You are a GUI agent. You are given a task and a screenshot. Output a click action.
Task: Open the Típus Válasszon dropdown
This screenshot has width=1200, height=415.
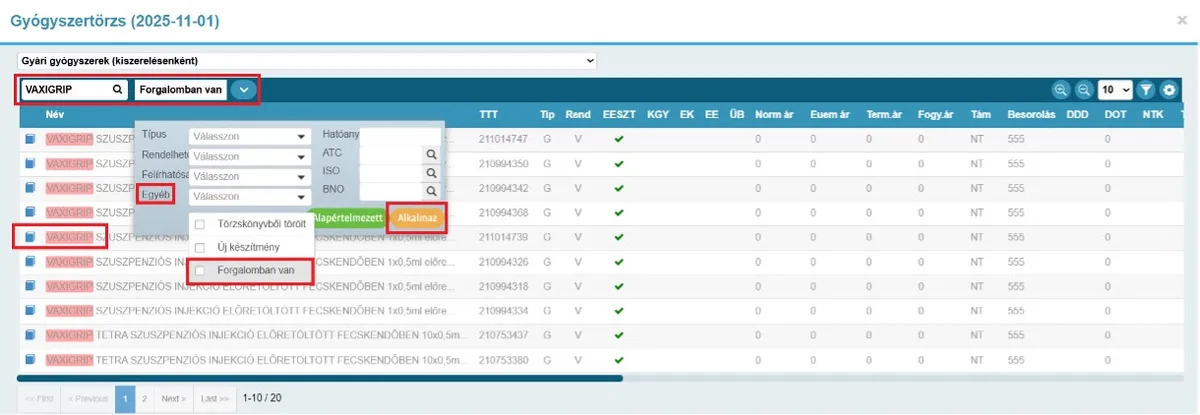[250, 135]
